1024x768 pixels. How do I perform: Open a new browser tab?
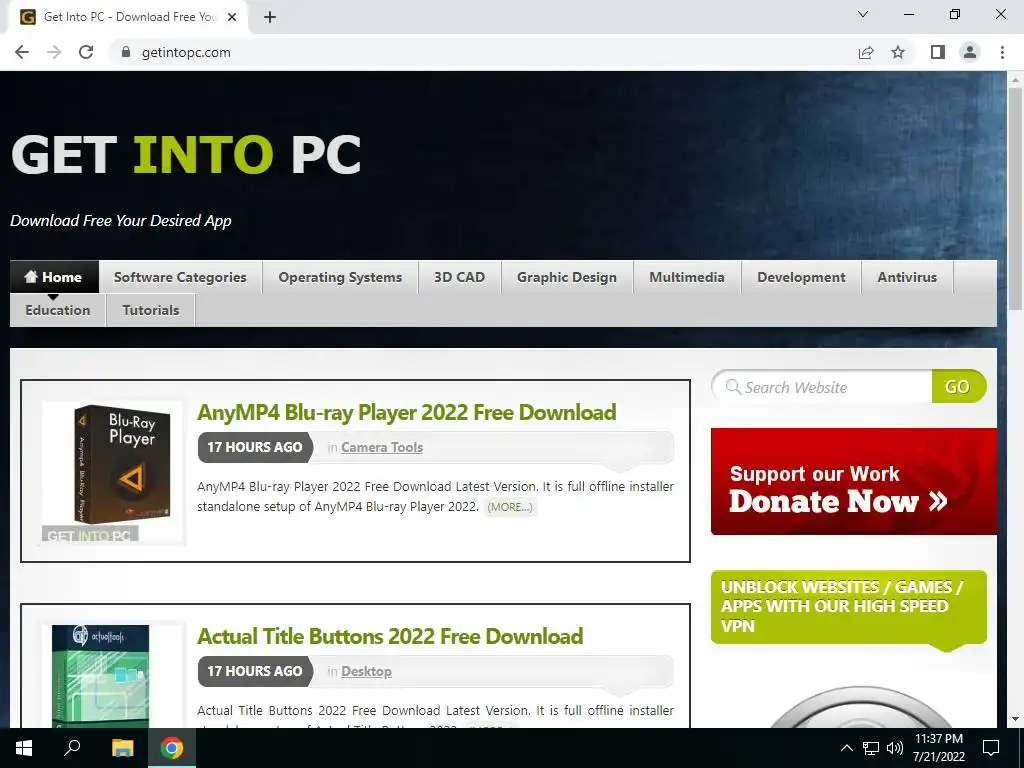pyautogui.click(x=270, y=17)
